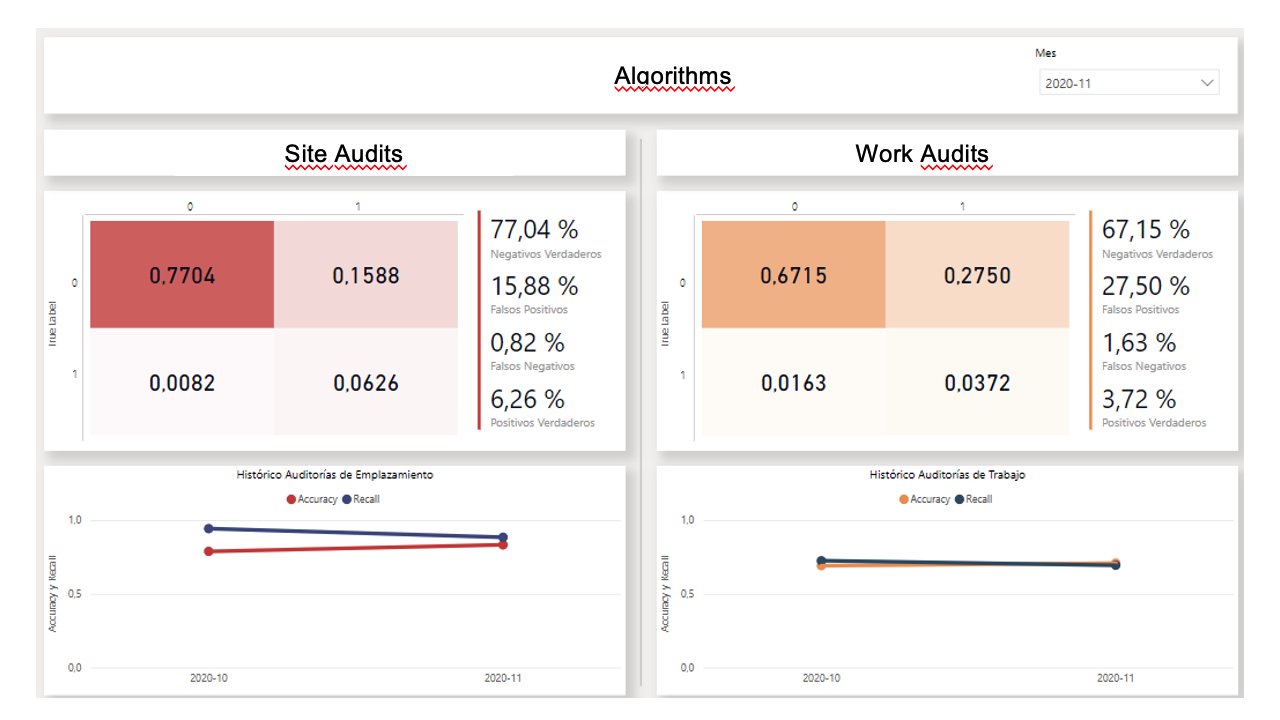Open the Mes dropdown showing 2020-11
The width and height of the screenshot is (1280, 720).
coord(1129,83)
